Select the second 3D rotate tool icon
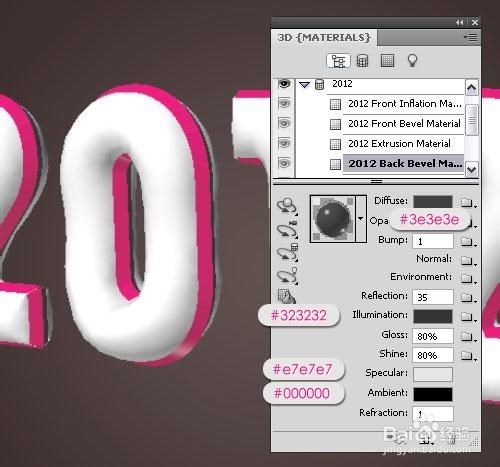Screen dimensions: 500x467 coord(287,229)
